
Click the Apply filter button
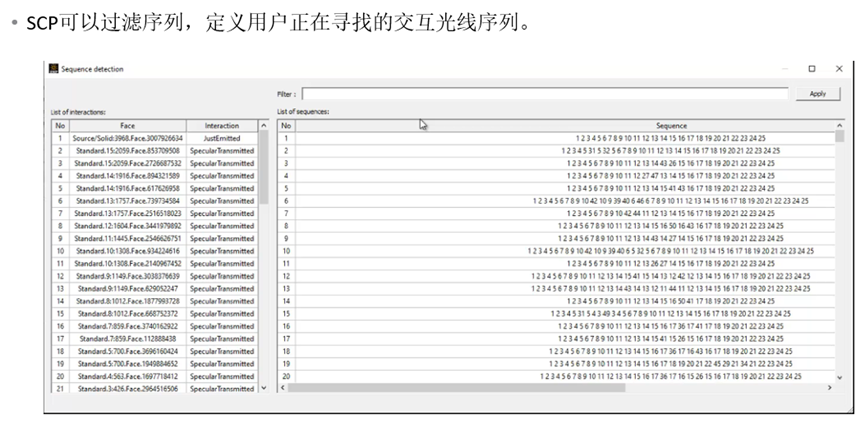[x=818, y=94]
